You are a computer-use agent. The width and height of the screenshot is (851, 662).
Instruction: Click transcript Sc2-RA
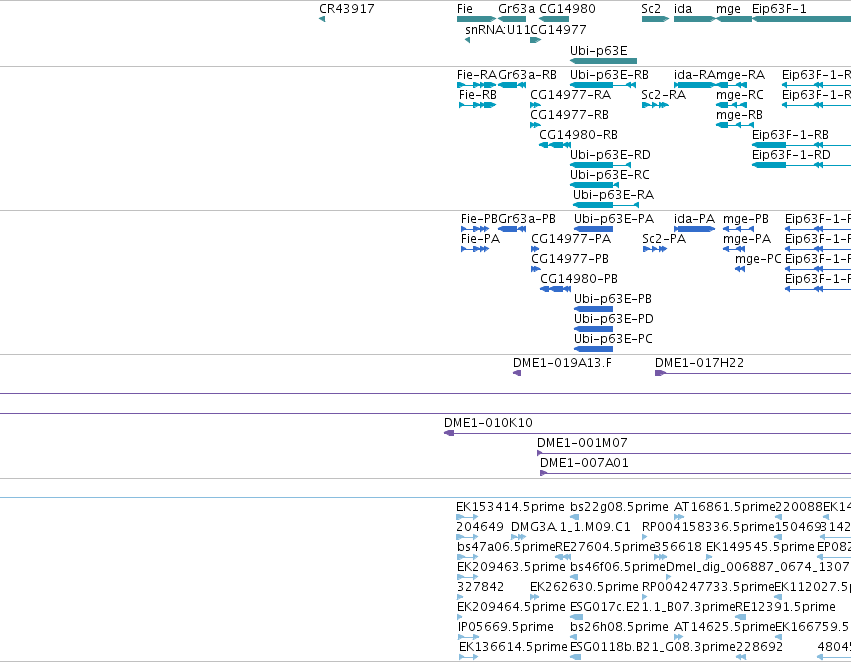(x=664, y=94)
